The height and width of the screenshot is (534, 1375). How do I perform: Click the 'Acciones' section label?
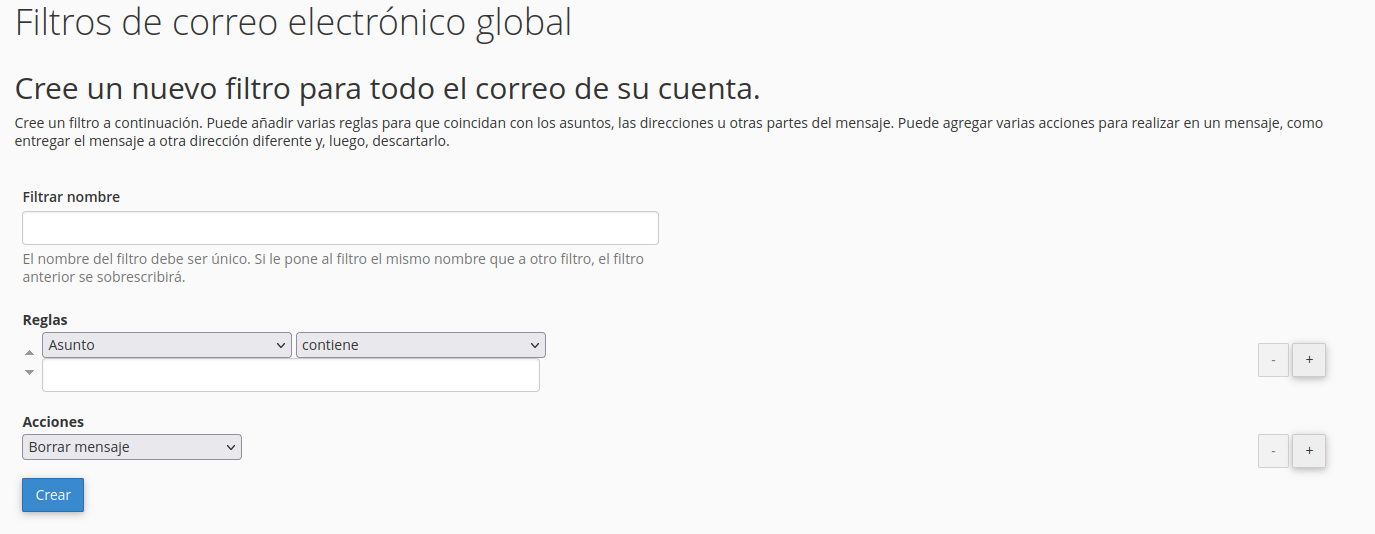[x=53, y=422]
